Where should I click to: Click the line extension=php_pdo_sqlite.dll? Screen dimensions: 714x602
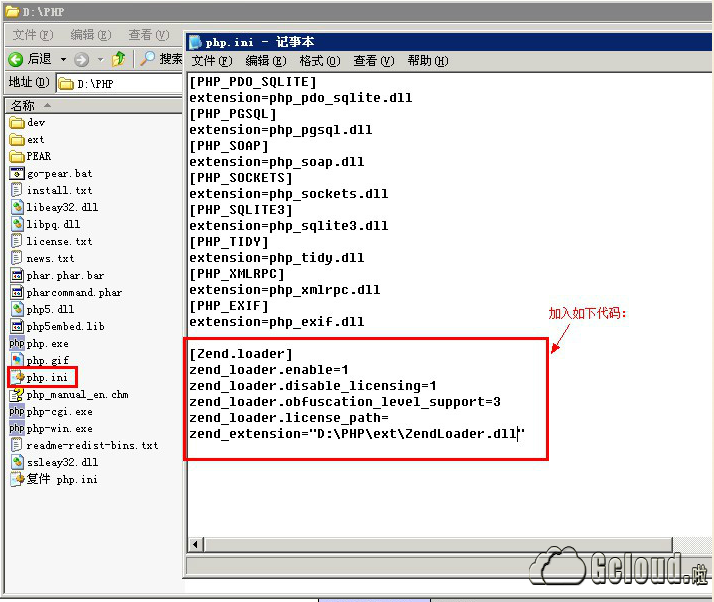pyautogui.click(x=301, y=98)
